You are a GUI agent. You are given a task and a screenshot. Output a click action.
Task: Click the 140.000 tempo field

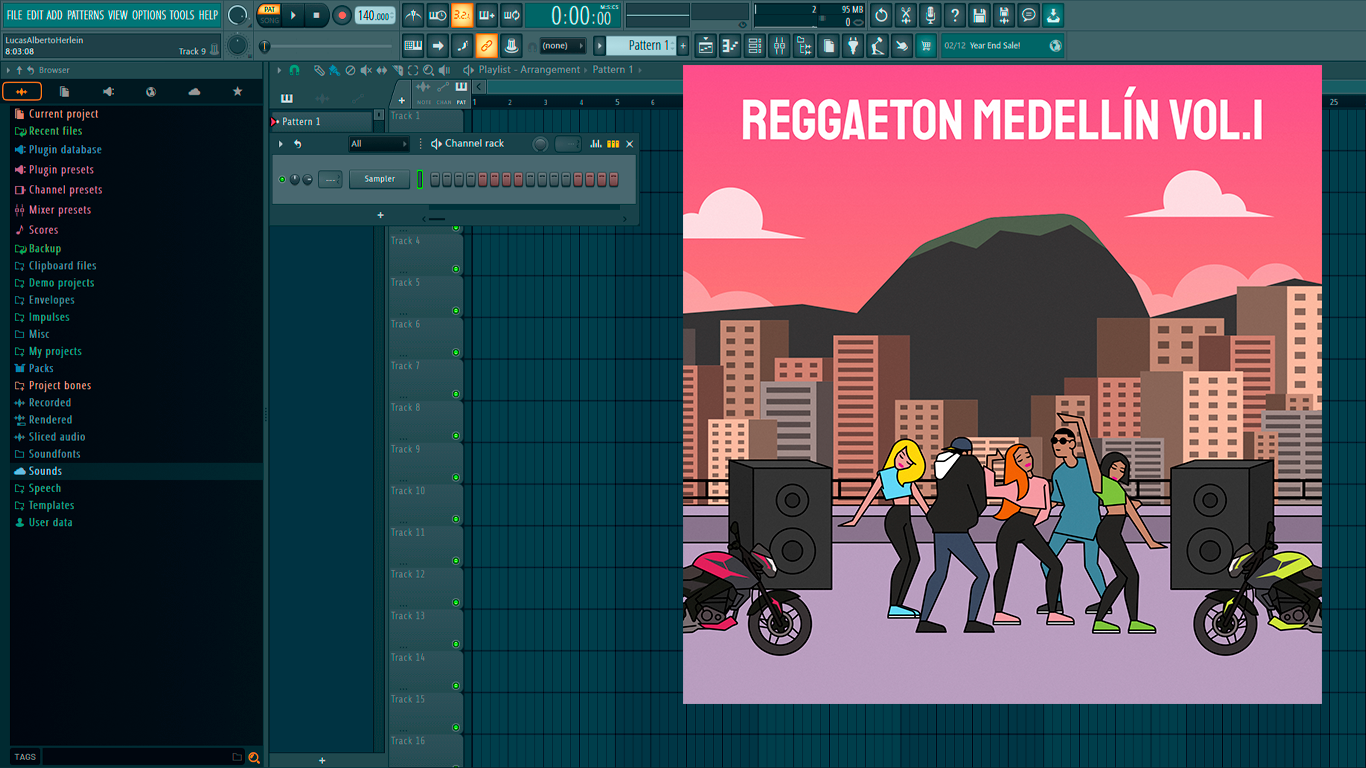[x=375, y=15]
